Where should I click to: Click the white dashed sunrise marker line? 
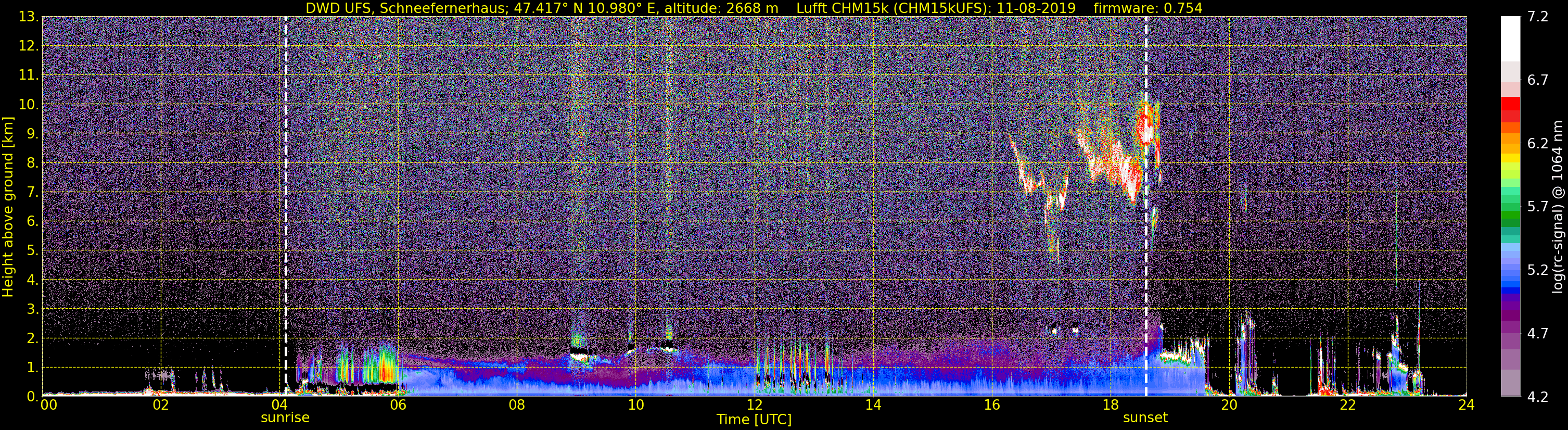point(286,207)
